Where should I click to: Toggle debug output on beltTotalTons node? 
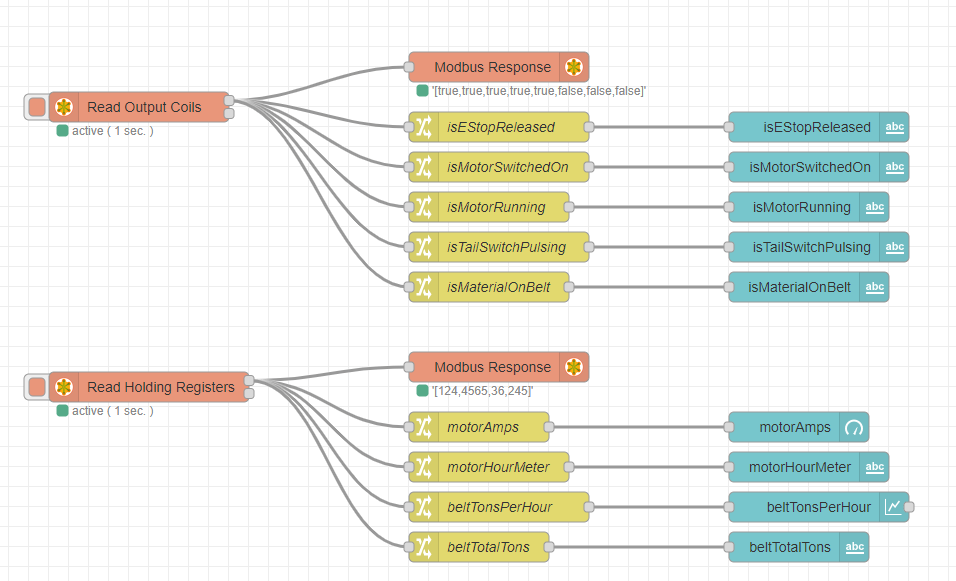pyautogui.click(x=855, y=547)
